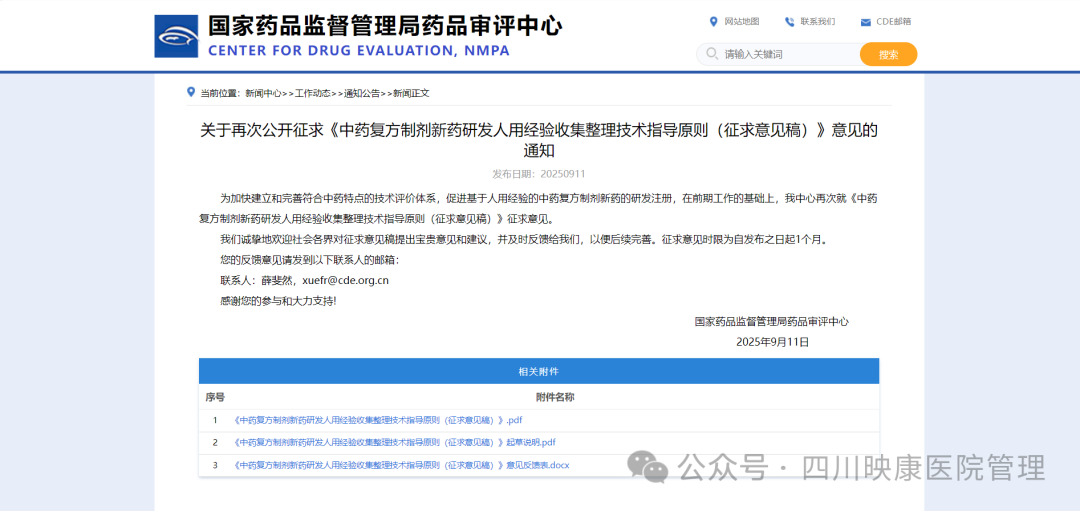Go to 新闻中心 in breadcrumb
Viewport: 1080px width, 511px height.
click(264, 93)
